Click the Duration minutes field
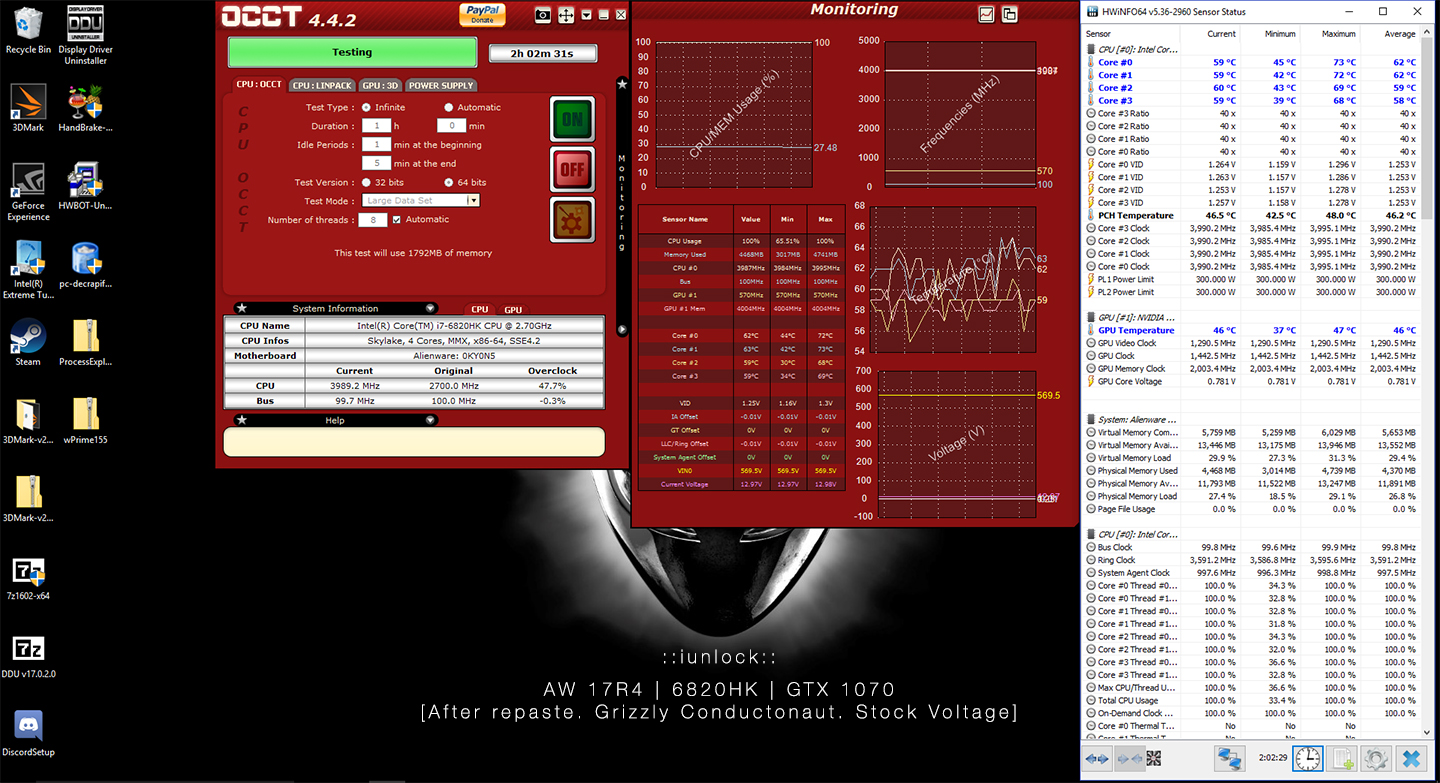Viewport: 1440px width, 783px height. click(452, 126)
